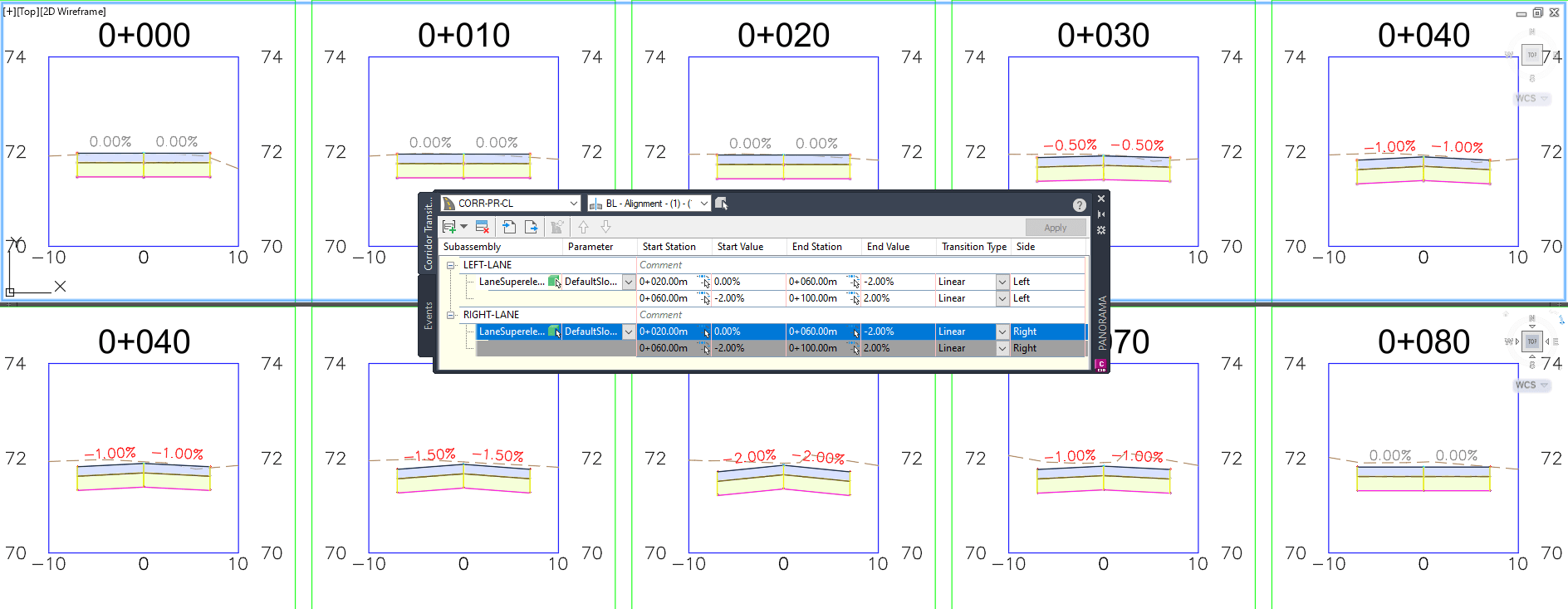Open DefaultSlo parameter dropdown in LEFT-LANE row

629,282
